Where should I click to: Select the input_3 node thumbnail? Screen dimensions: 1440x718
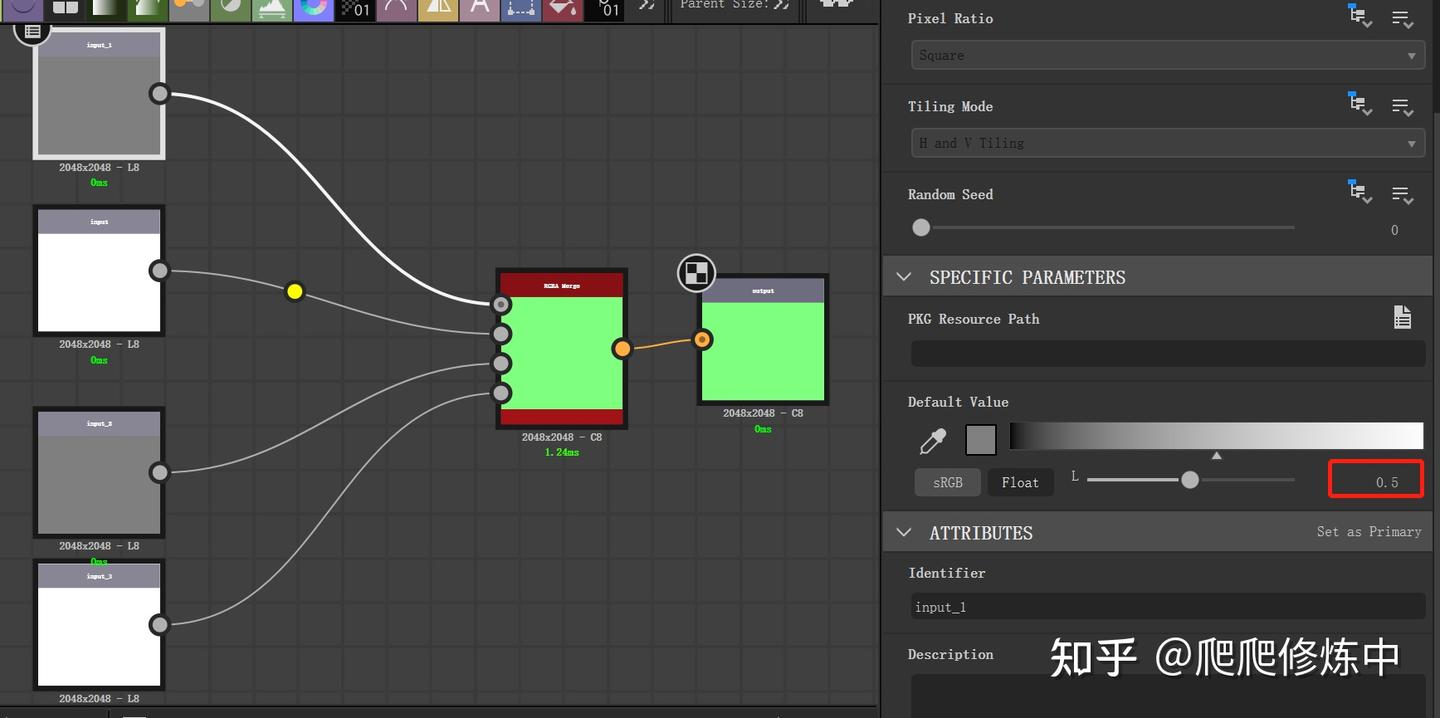(99, 635)
